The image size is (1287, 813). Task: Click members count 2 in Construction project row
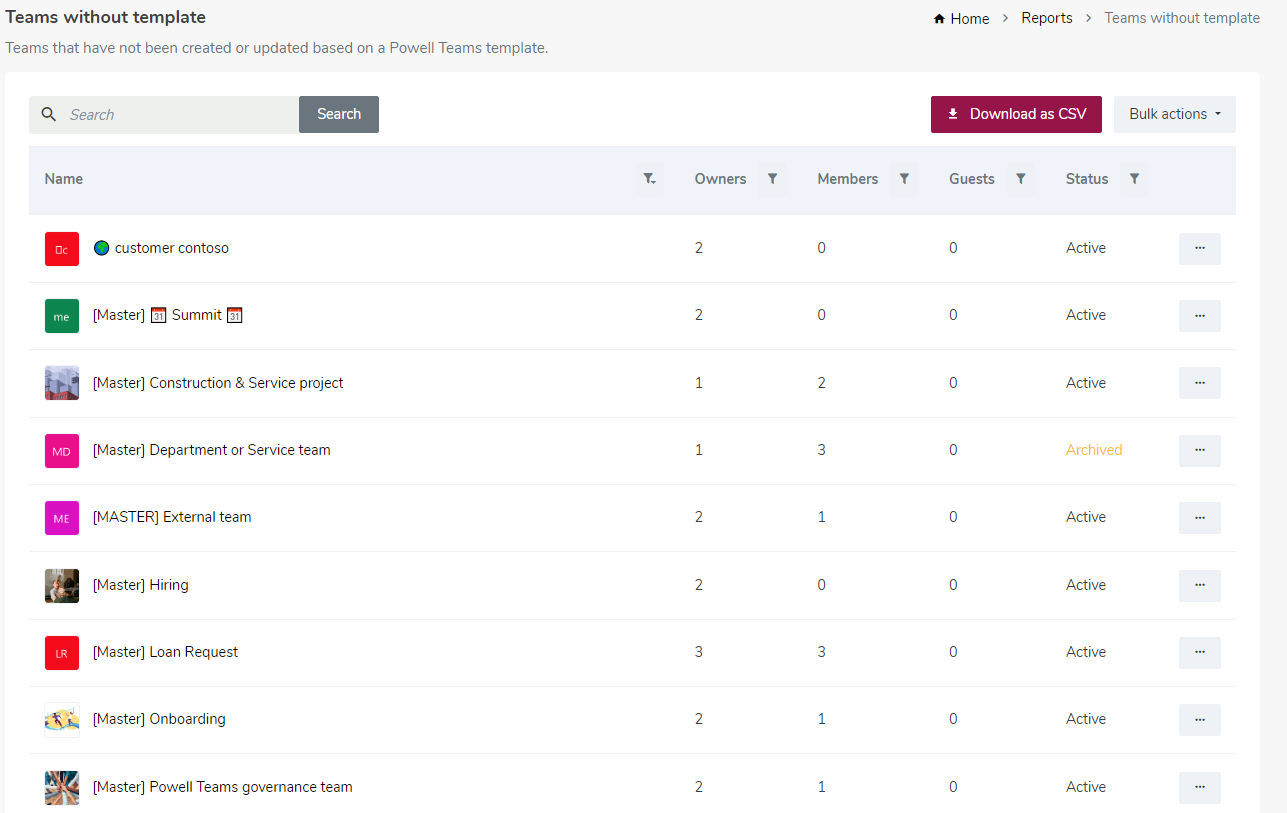point(822,383)
